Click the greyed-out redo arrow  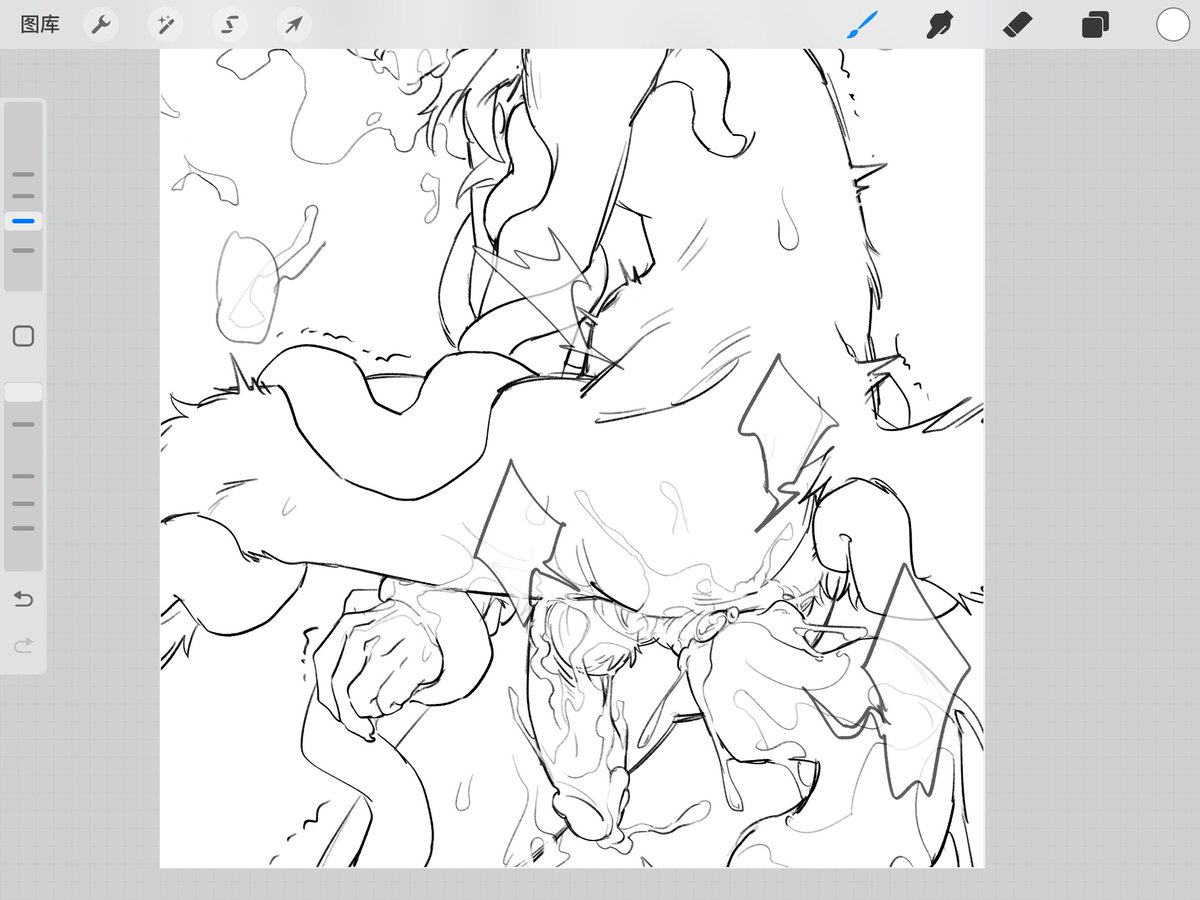click(23, 646)
